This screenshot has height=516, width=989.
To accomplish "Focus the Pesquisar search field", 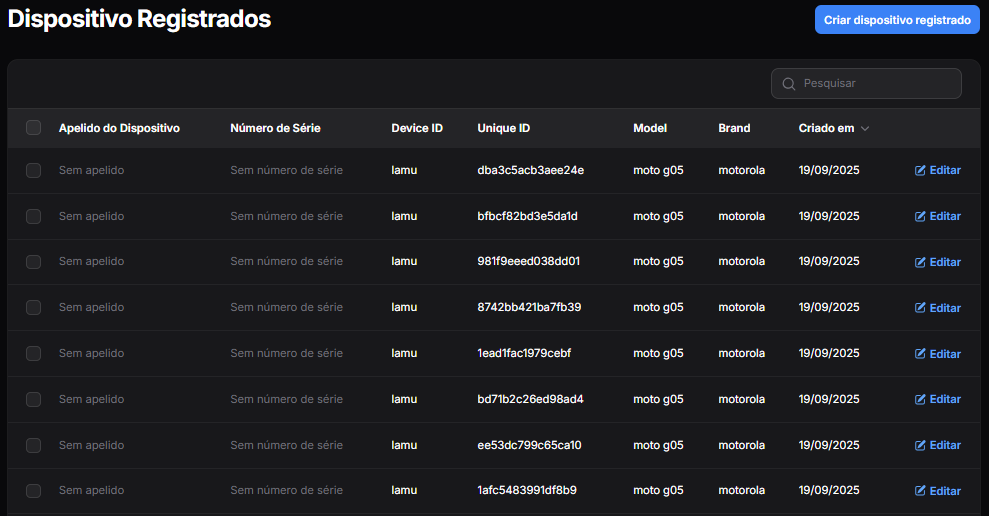I will (x=875, y=84).
